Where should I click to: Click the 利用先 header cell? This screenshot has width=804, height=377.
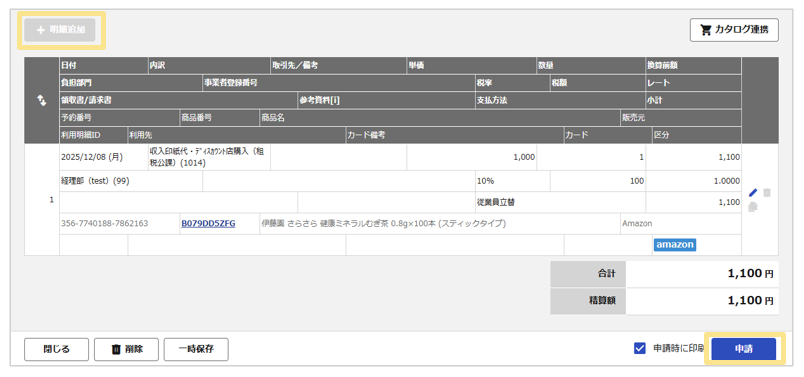tap(236, 135)
